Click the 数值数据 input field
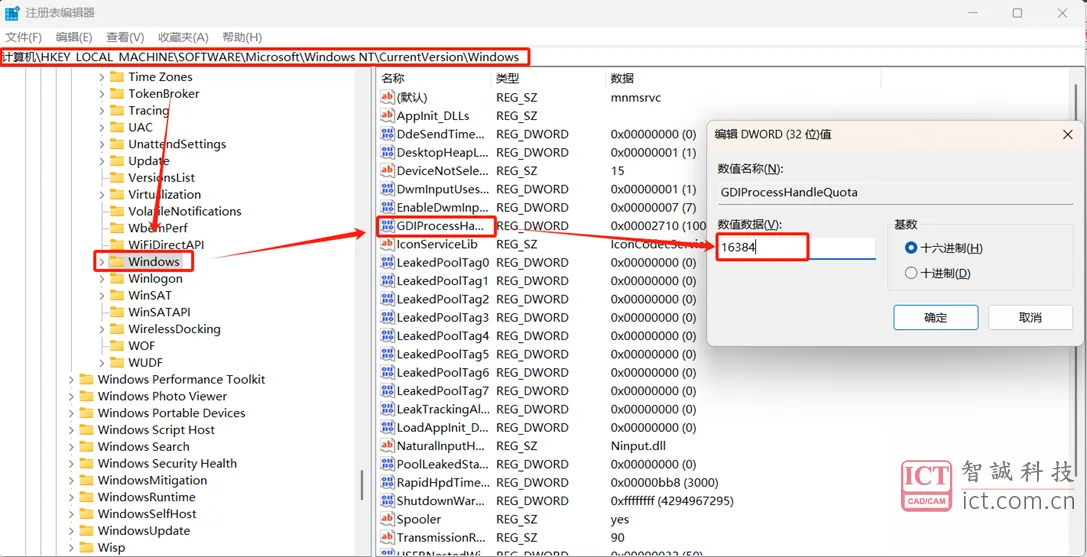This screenshot has height=557, width=1087. point(796,248)
